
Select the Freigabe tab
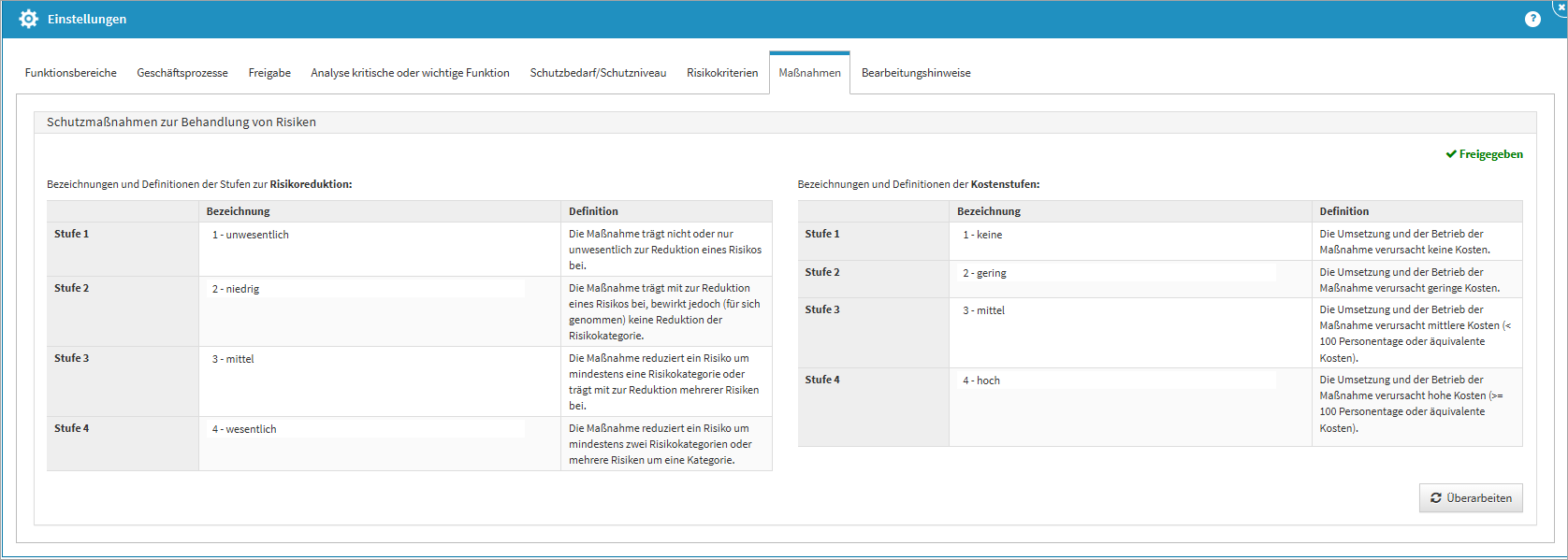(x=269, y=73)
